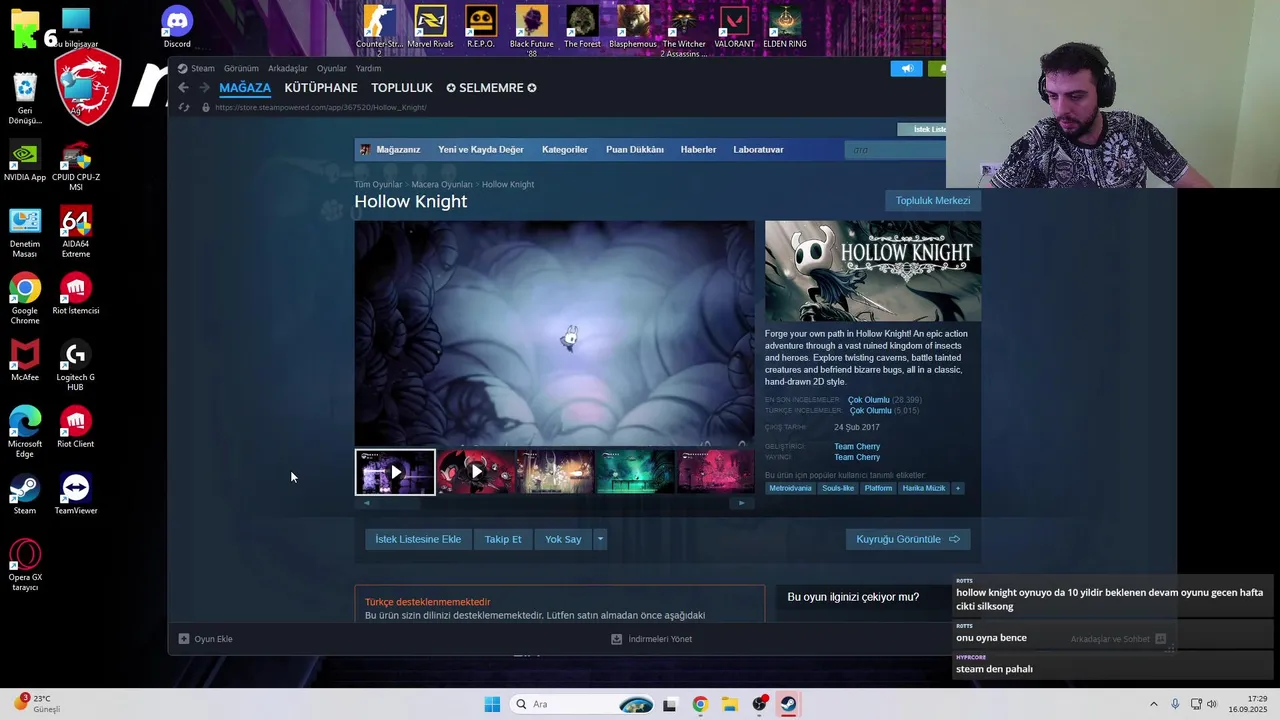
Task: Click İstek Listesine Ekle button
Action: 418,539
